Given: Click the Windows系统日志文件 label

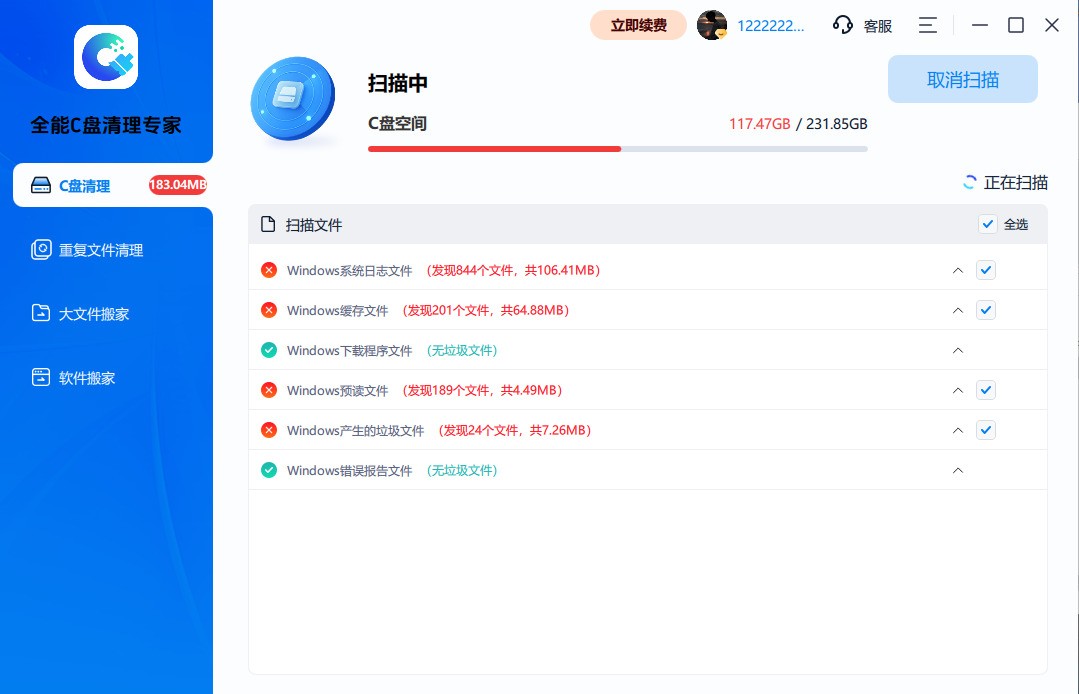Looking at the screenshot, I should pyautogui.click(x=350, y=270).
